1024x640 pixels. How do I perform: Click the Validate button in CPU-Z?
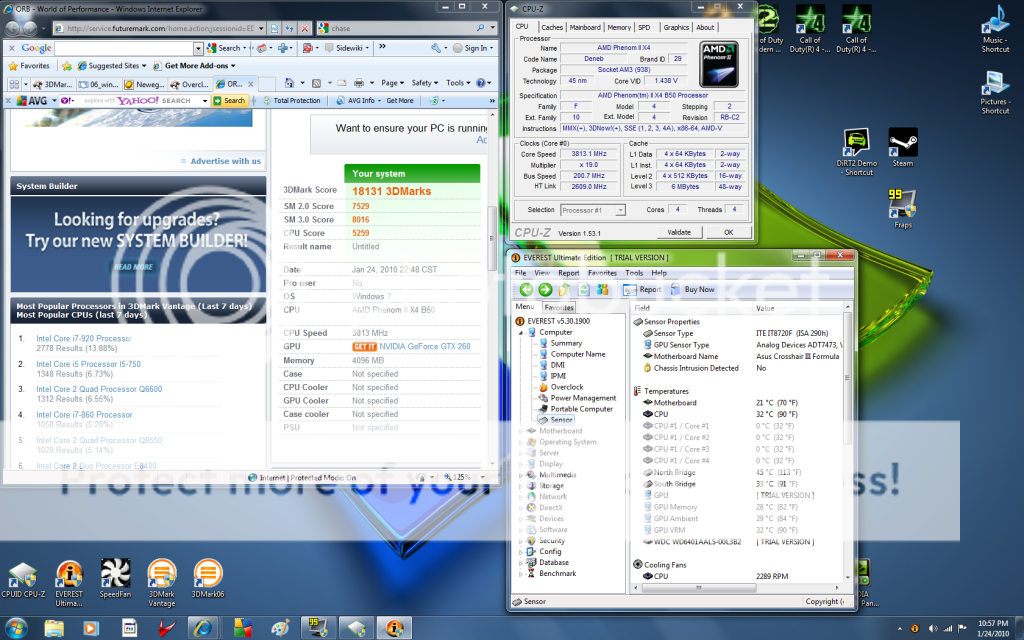679,232
